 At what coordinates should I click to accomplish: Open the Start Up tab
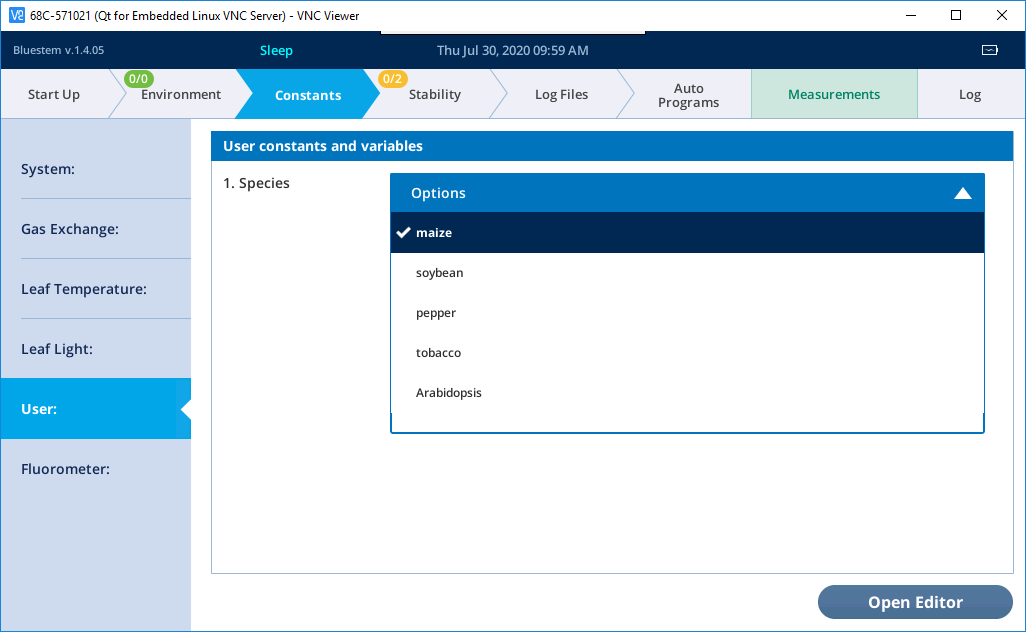54,94
